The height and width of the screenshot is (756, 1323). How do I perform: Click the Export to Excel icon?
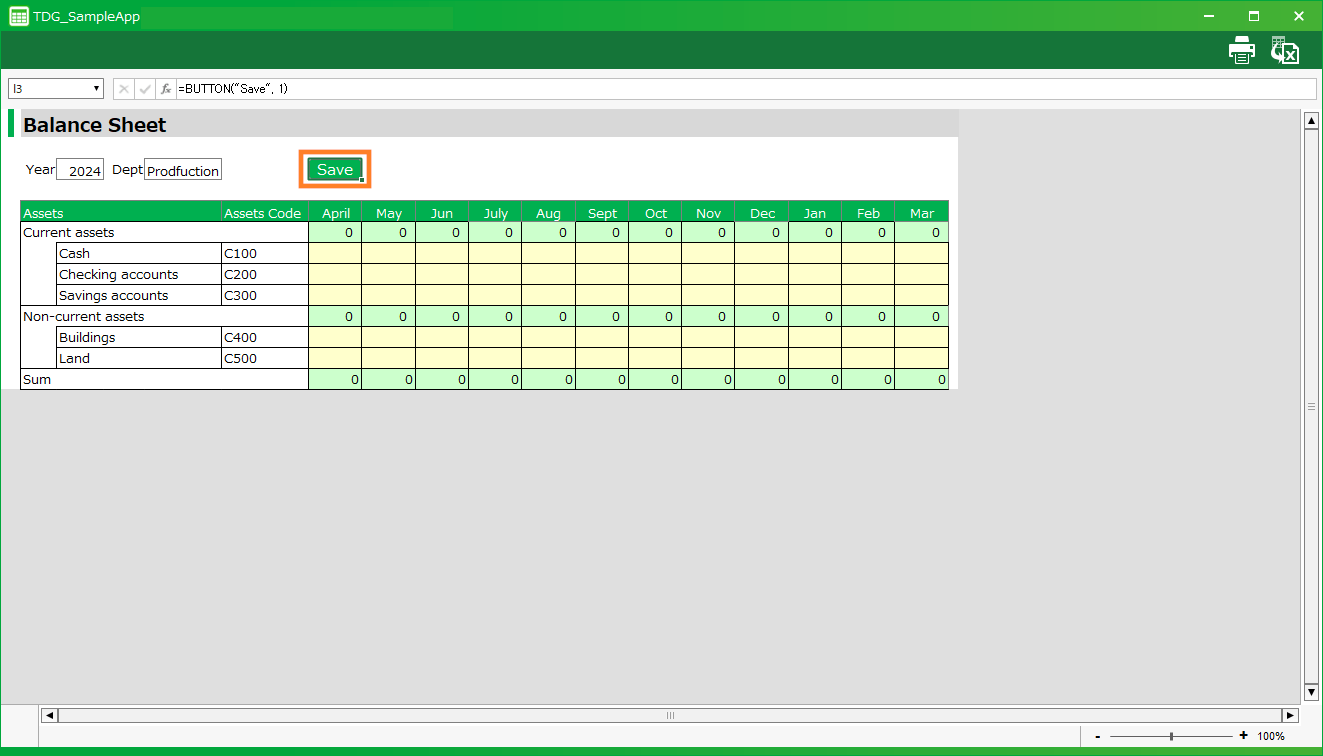click(1284, 51)
